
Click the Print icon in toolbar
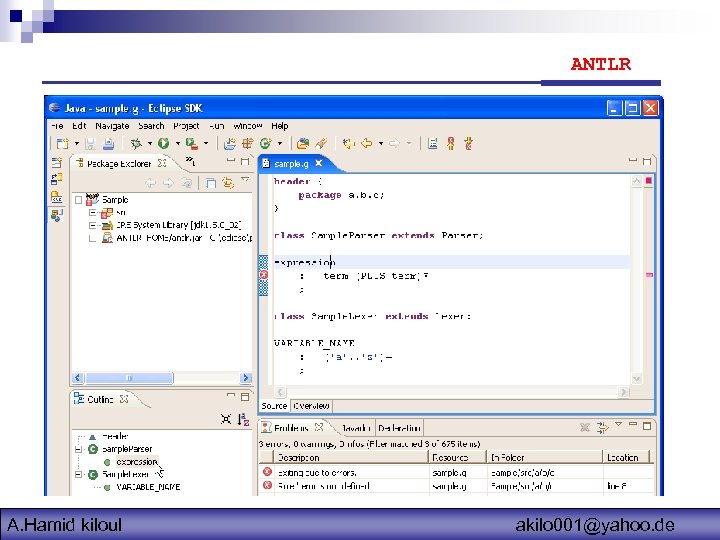click(x=108, y=144)
